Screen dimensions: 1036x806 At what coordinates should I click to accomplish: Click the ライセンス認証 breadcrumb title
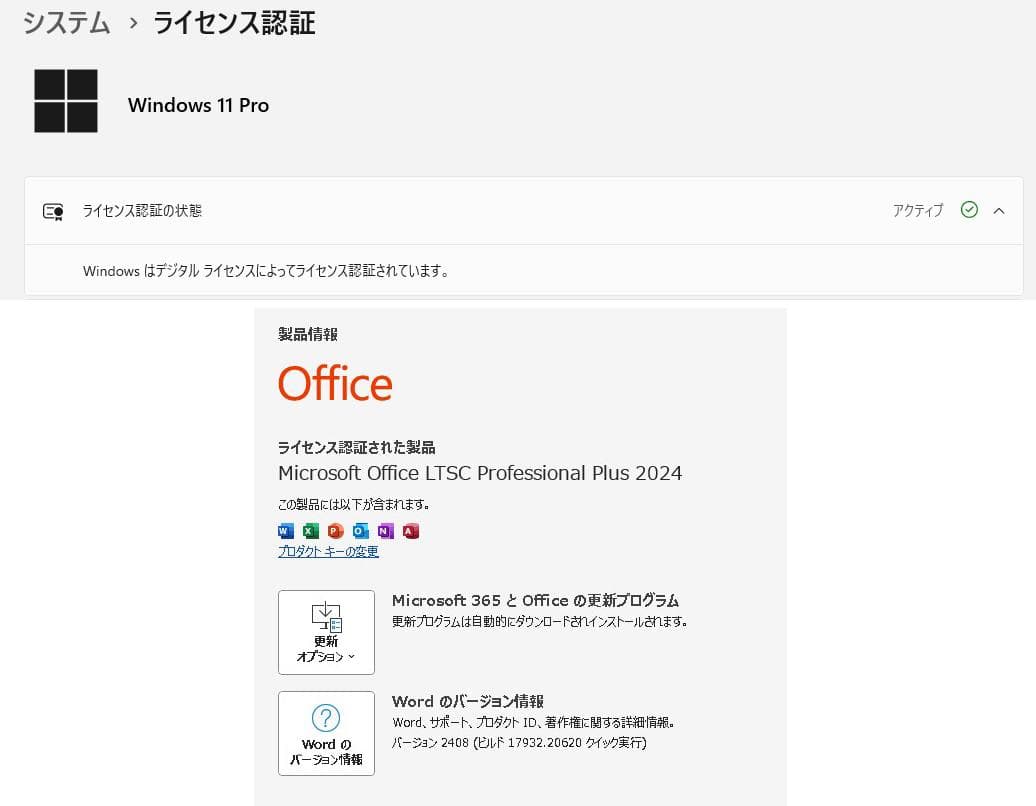[231, 22]
